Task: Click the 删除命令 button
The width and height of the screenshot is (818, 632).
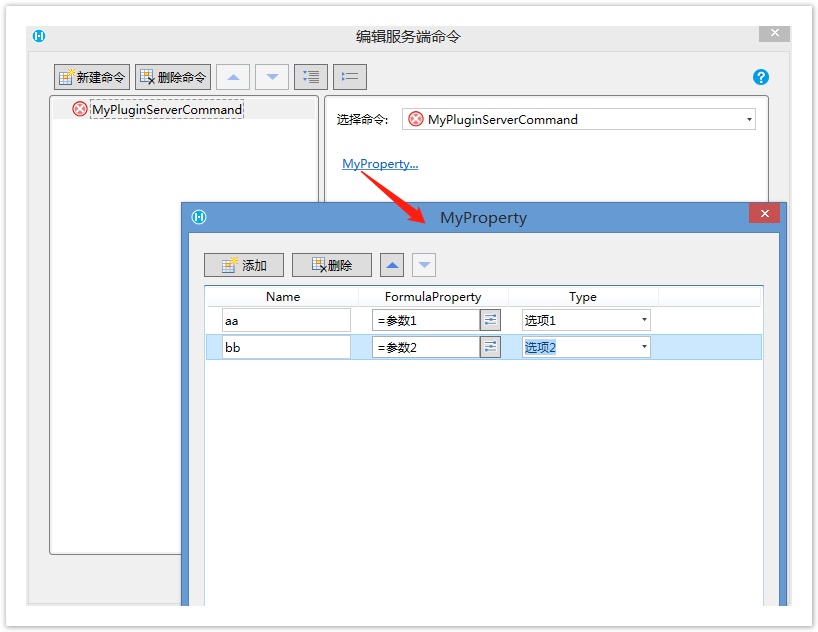Action: (x=173, y=77)
